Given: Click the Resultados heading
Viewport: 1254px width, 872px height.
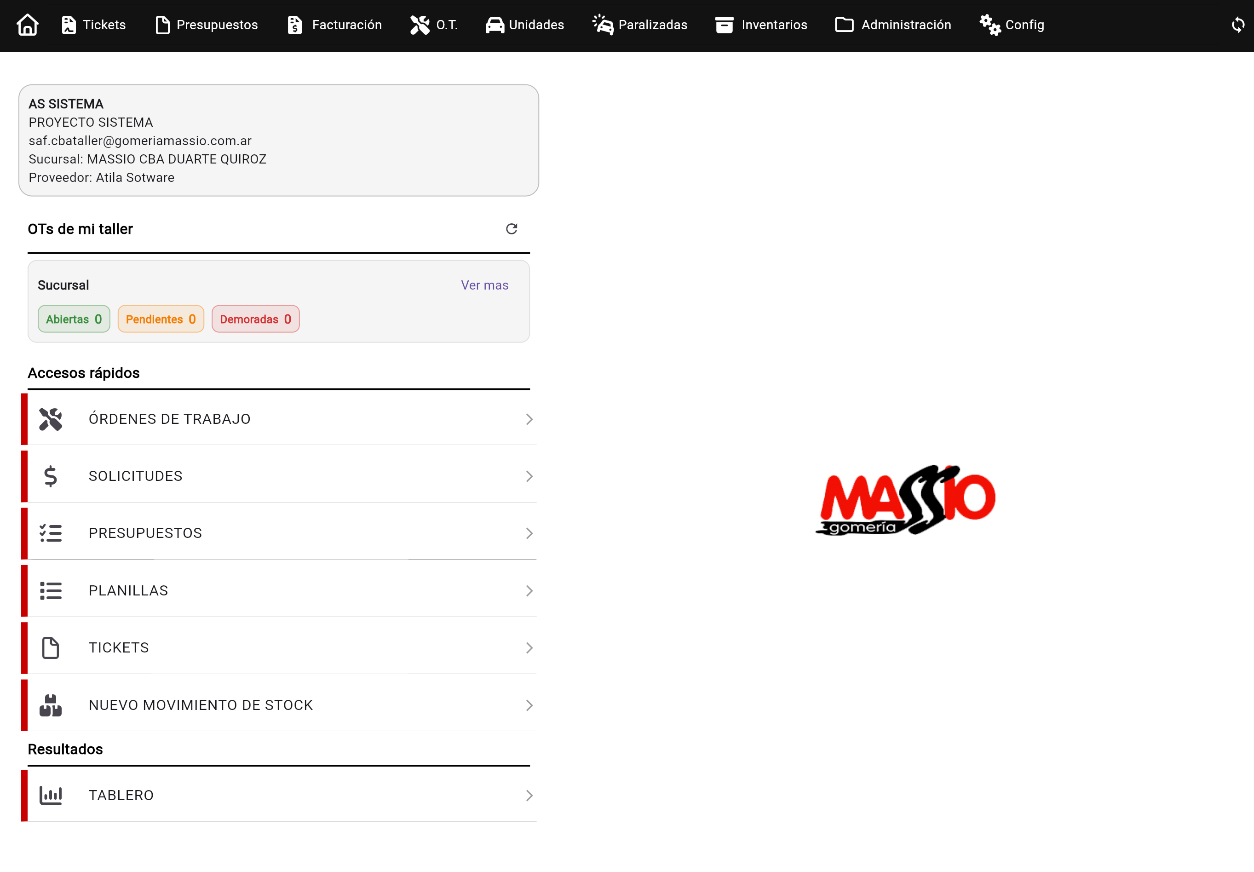Looking at the screenshot, I should click(x=65, y=749).
